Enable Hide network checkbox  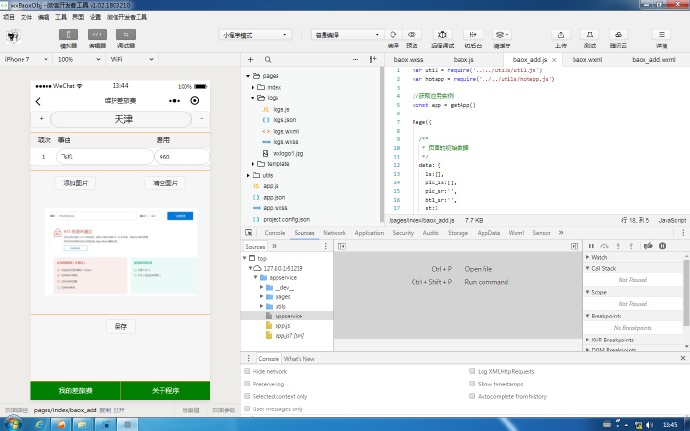pyautogui.click(x=247, y=371)
